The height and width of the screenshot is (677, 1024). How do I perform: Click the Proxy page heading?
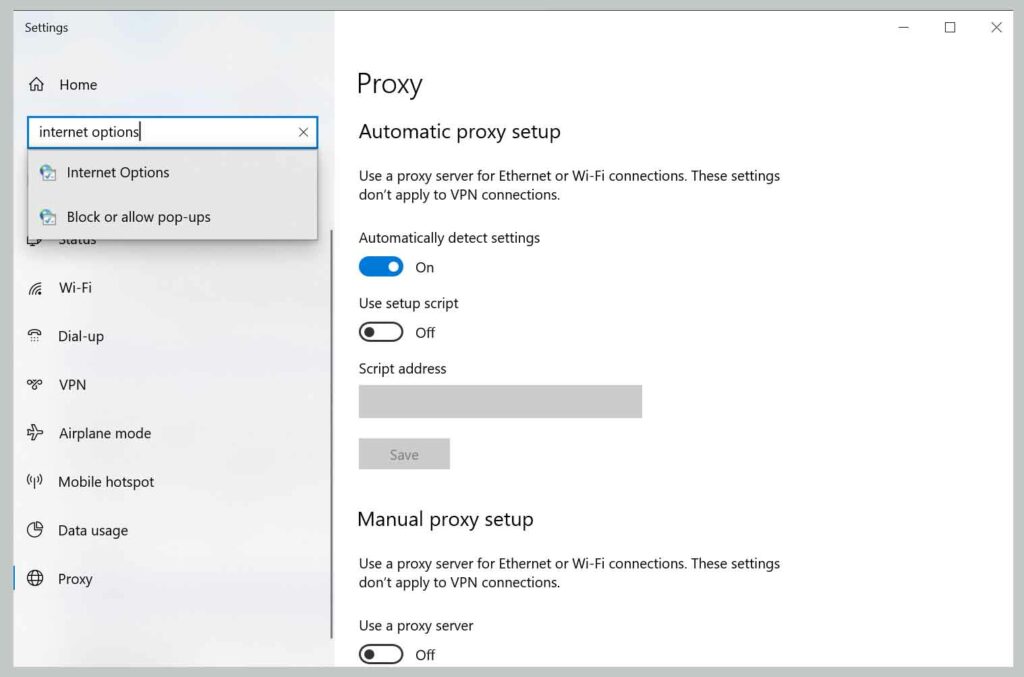tap(390, 84)
